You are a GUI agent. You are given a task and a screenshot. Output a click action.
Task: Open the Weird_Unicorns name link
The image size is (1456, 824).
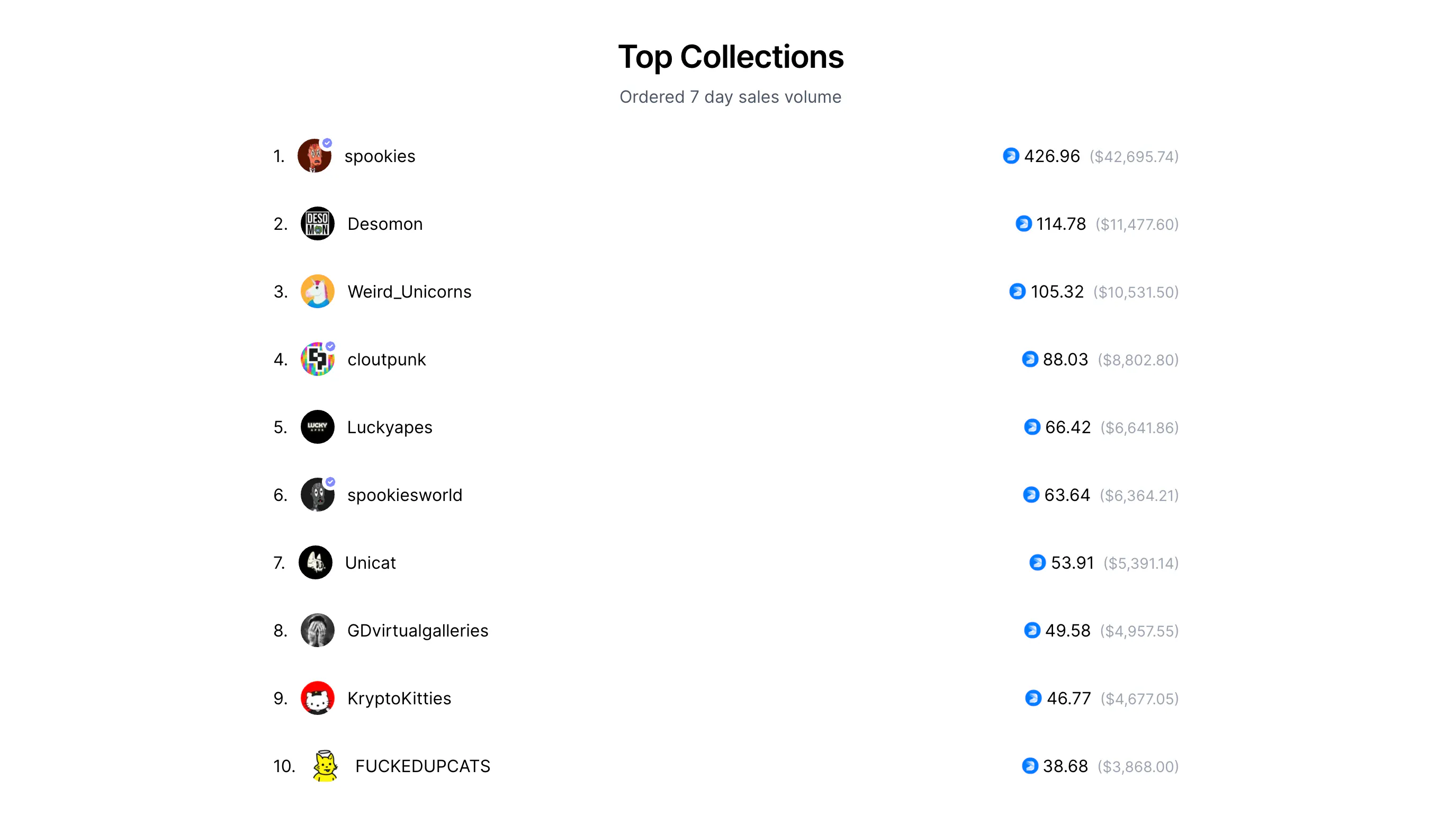[x=409, y=292]
